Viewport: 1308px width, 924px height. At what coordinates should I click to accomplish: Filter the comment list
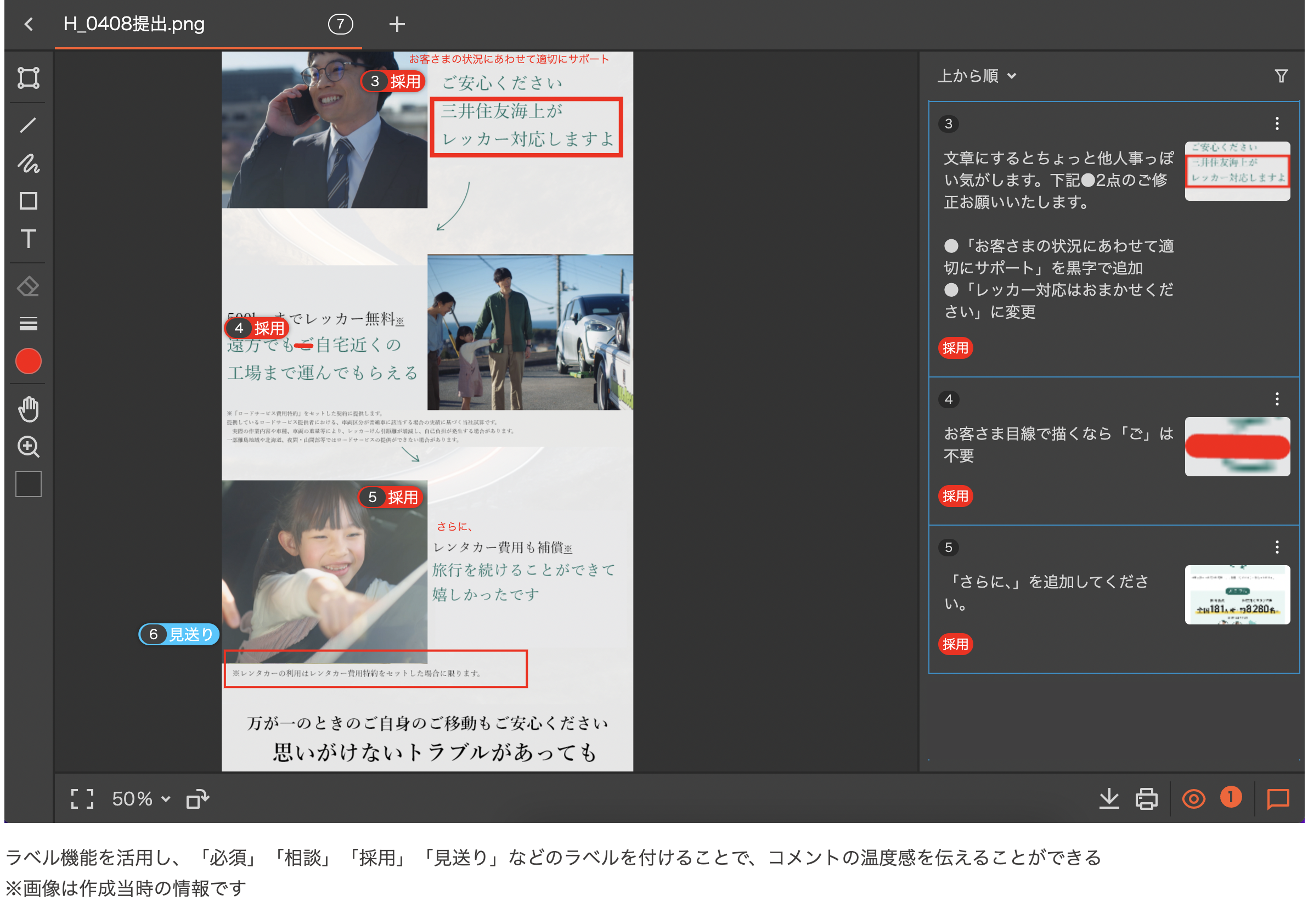[1281, 76]
